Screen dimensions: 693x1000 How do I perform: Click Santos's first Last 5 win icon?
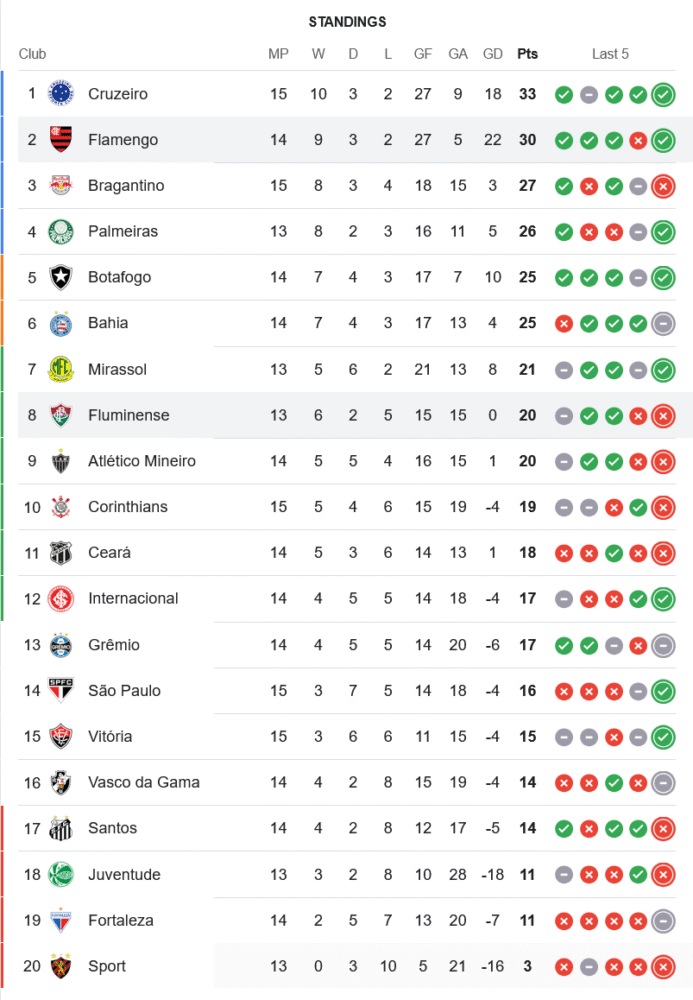click(x=564, y=828)
